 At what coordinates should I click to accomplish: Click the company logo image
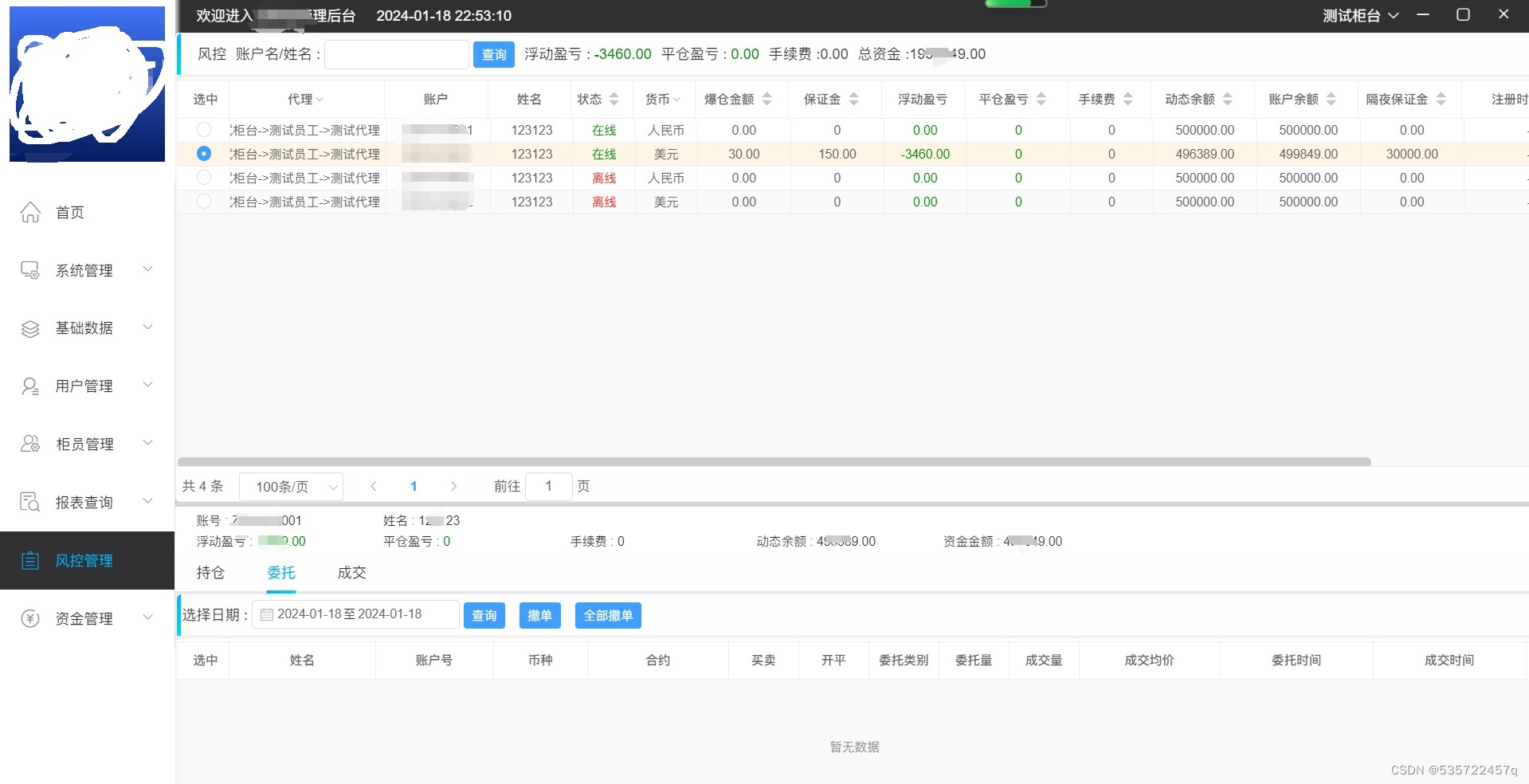[88, 84]
